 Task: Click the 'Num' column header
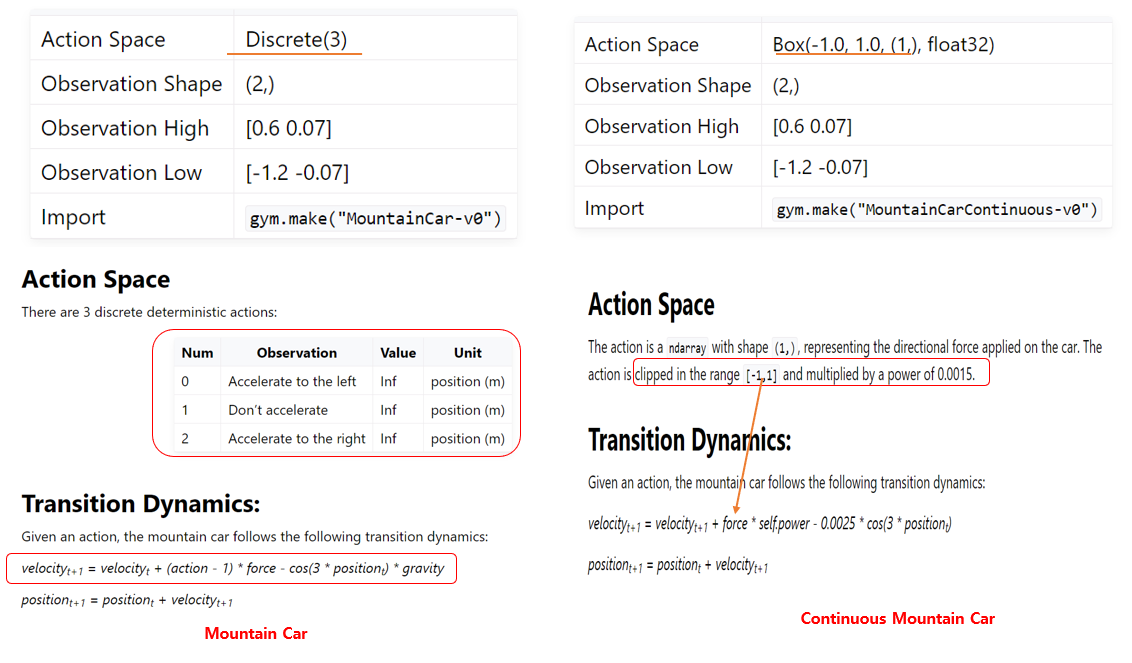click(x=197, y=352)
